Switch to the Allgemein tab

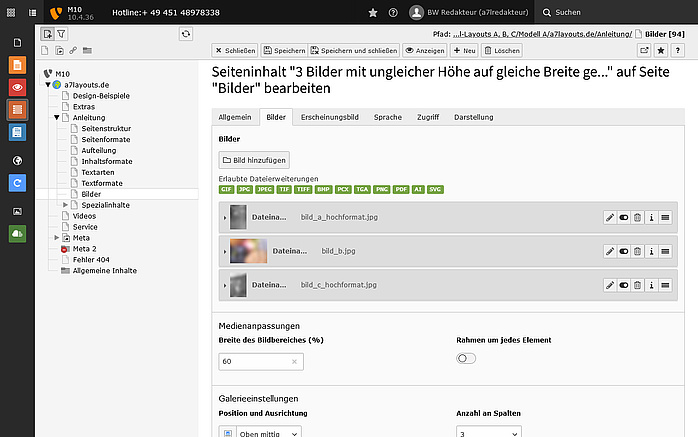[235, 117]
